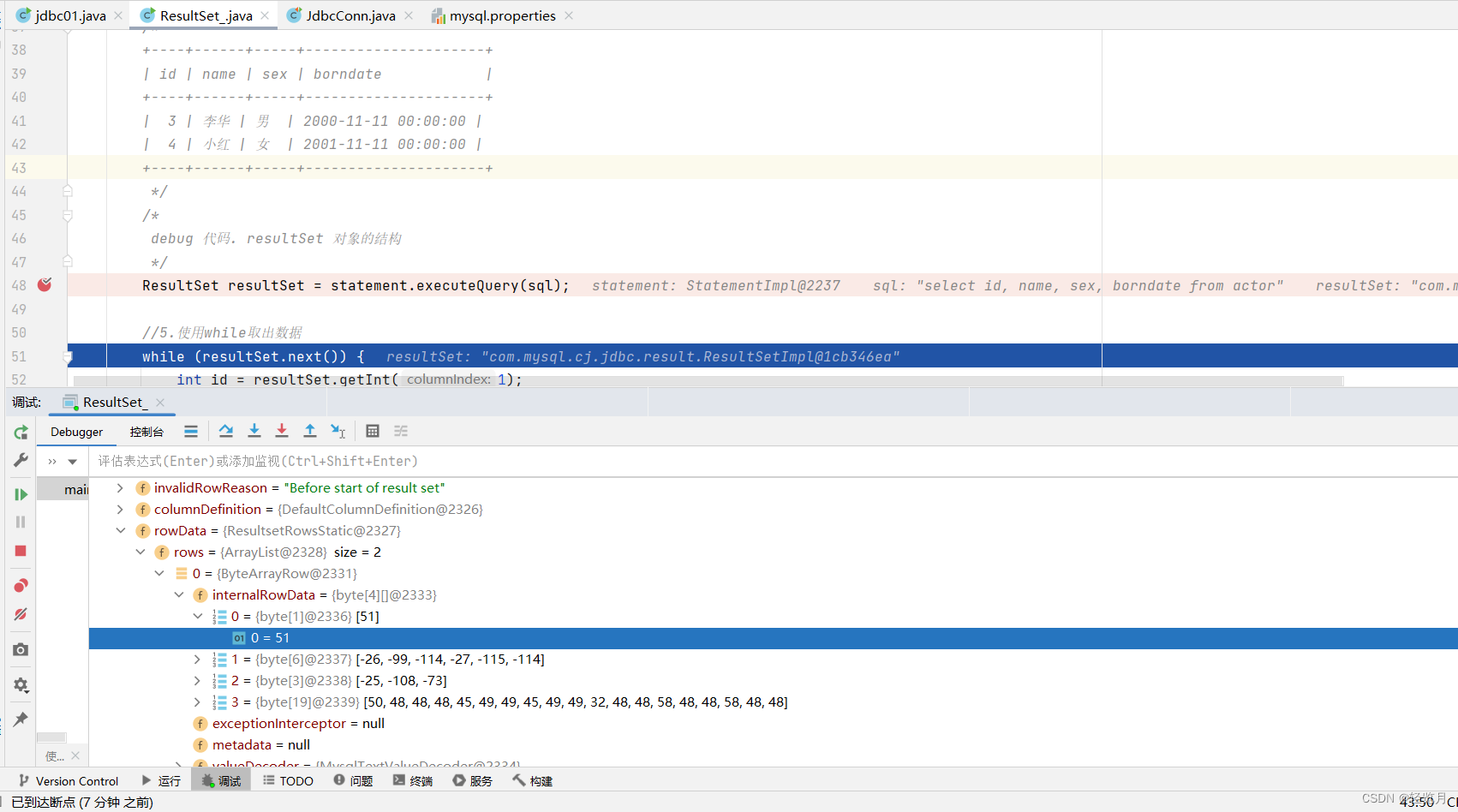Expand the columnDefinition variable node
Image resolution: width=1458 pixels, height=812 pixels.
click(119, 509)
